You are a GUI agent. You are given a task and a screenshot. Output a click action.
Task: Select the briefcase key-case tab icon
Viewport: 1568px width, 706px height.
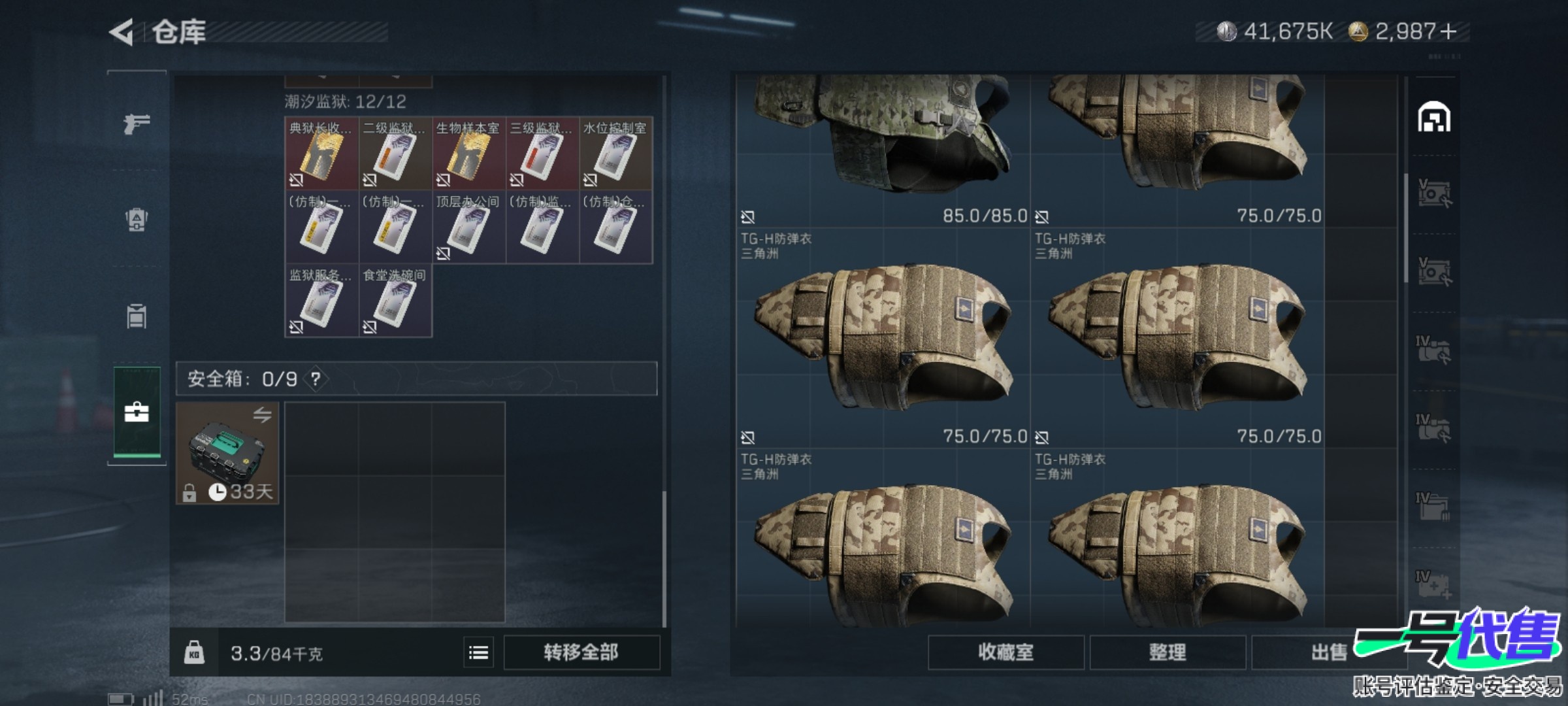[137, 412]
